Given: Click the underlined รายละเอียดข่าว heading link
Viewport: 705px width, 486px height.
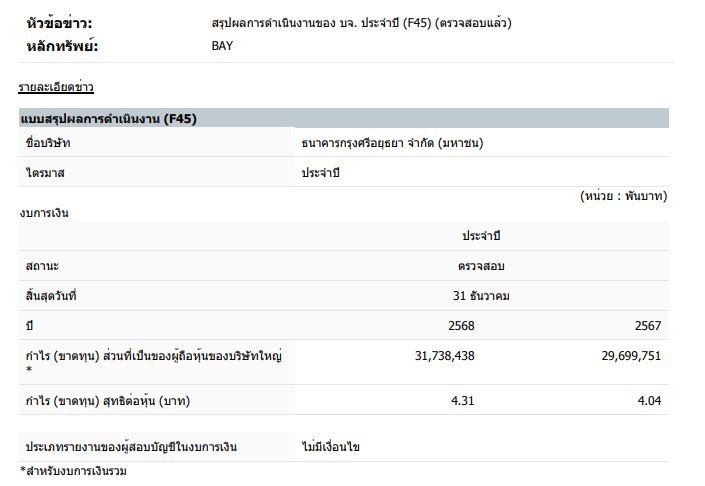Looking at the screenshot, I should [x=56, y=87].
